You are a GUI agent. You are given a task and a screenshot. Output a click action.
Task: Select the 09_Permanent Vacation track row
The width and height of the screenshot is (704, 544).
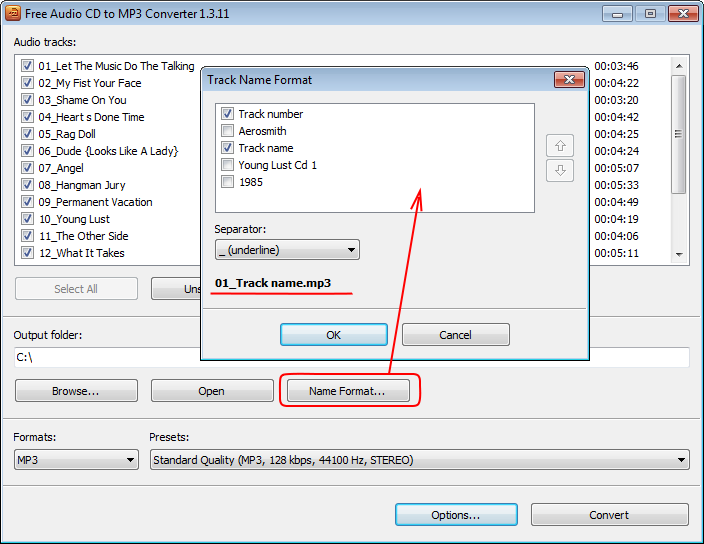tap(95, 202)
